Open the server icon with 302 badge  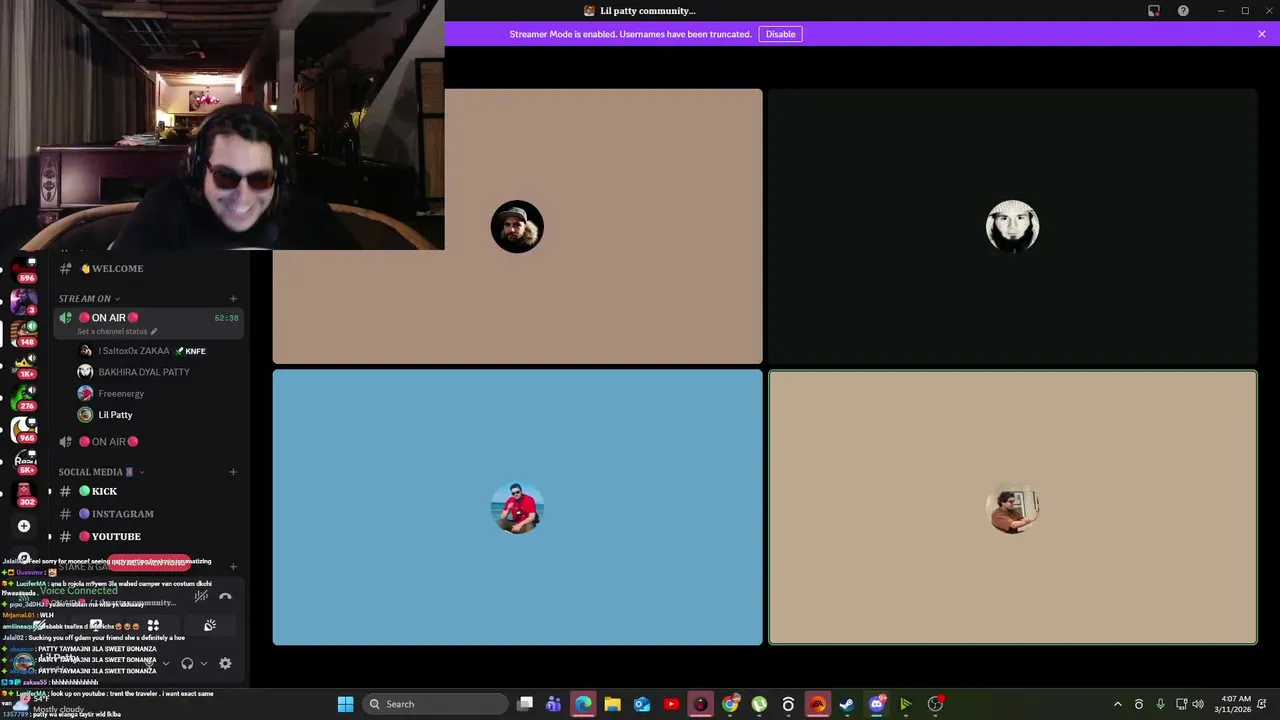pyautogui.click(x=24, y=493)
